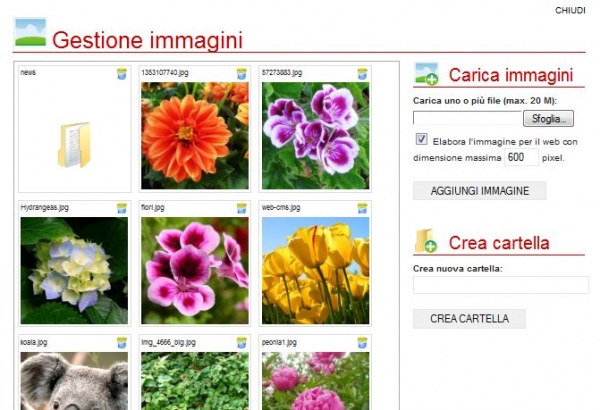Select the orange dahlia thumbnail
Image resolution: width=600 pixels, height=410 pixels.
click(195, 136)
